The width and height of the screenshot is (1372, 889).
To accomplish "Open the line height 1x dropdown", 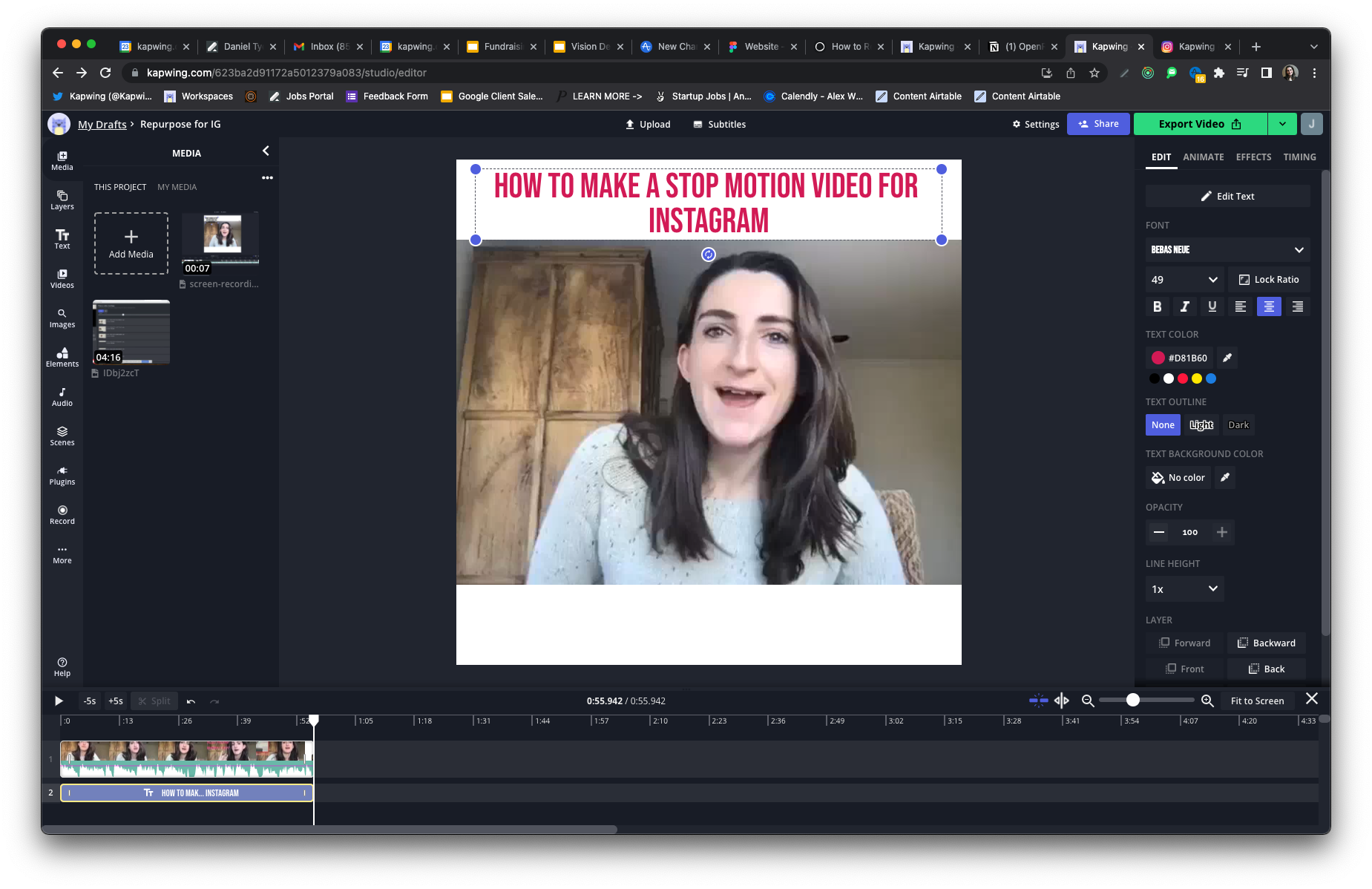I will (x=1184, y=589).
